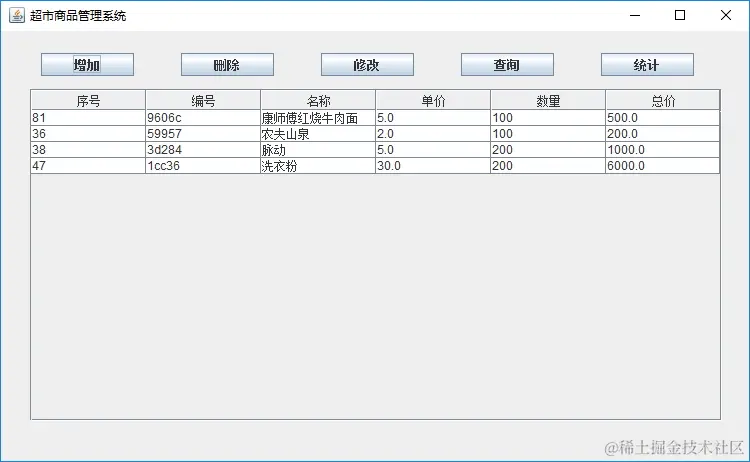Image resolution: width=750 pixels, height=462 pixels.
Task: Open the 修改 function
Action: [x=367, y=65]
